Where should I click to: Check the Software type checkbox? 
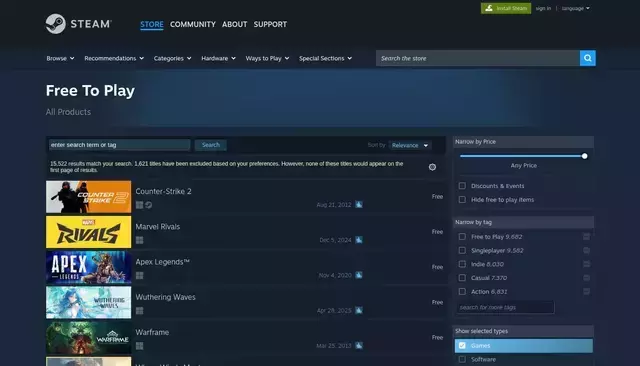coord(462,359)
